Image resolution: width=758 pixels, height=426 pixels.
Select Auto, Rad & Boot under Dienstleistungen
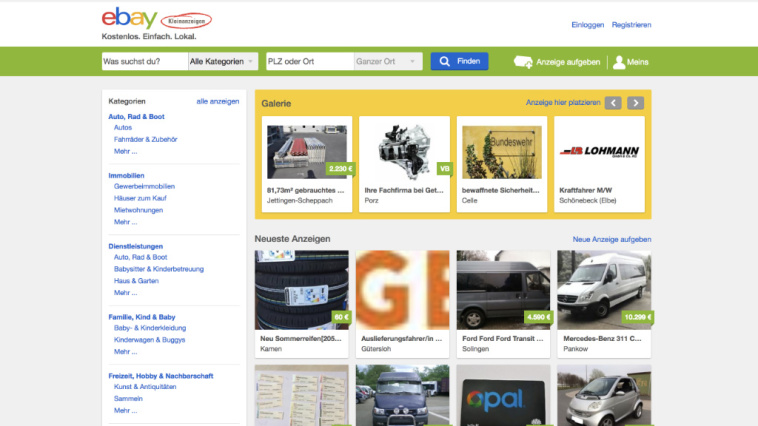[x=141, y=257]
